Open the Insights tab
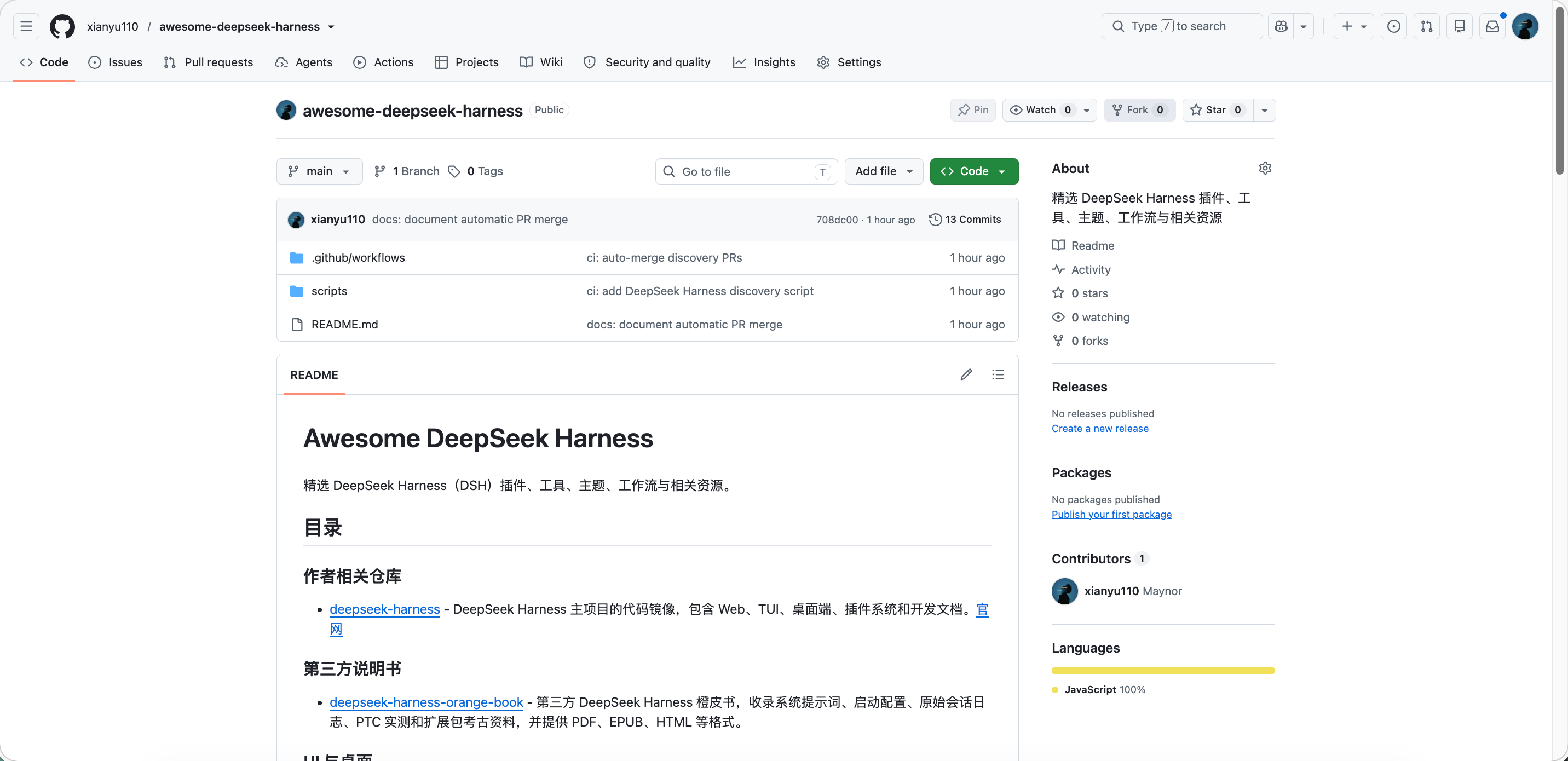 764,62
